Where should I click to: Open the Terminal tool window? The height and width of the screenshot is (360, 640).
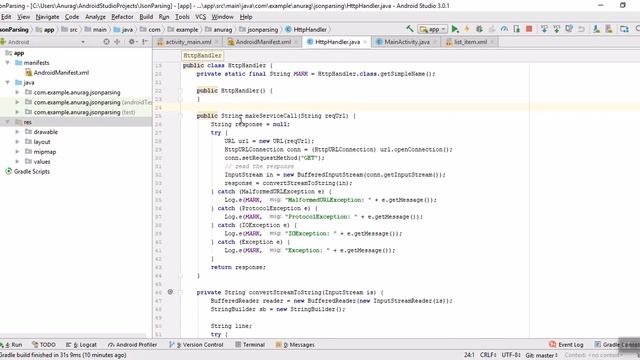click(250, 344)
